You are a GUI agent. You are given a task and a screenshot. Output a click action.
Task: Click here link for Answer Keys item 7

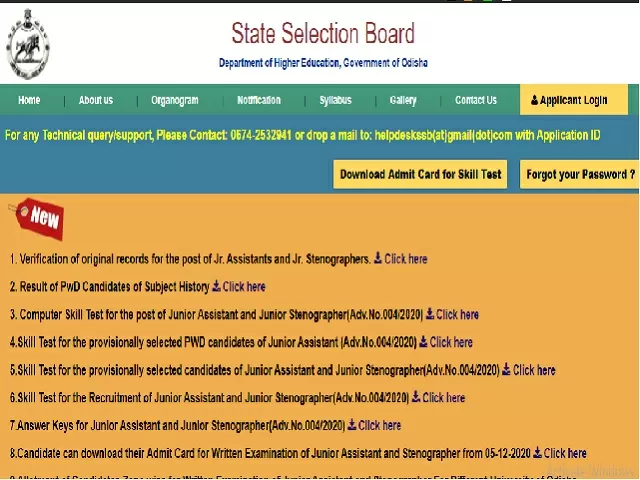click(380, 425)
